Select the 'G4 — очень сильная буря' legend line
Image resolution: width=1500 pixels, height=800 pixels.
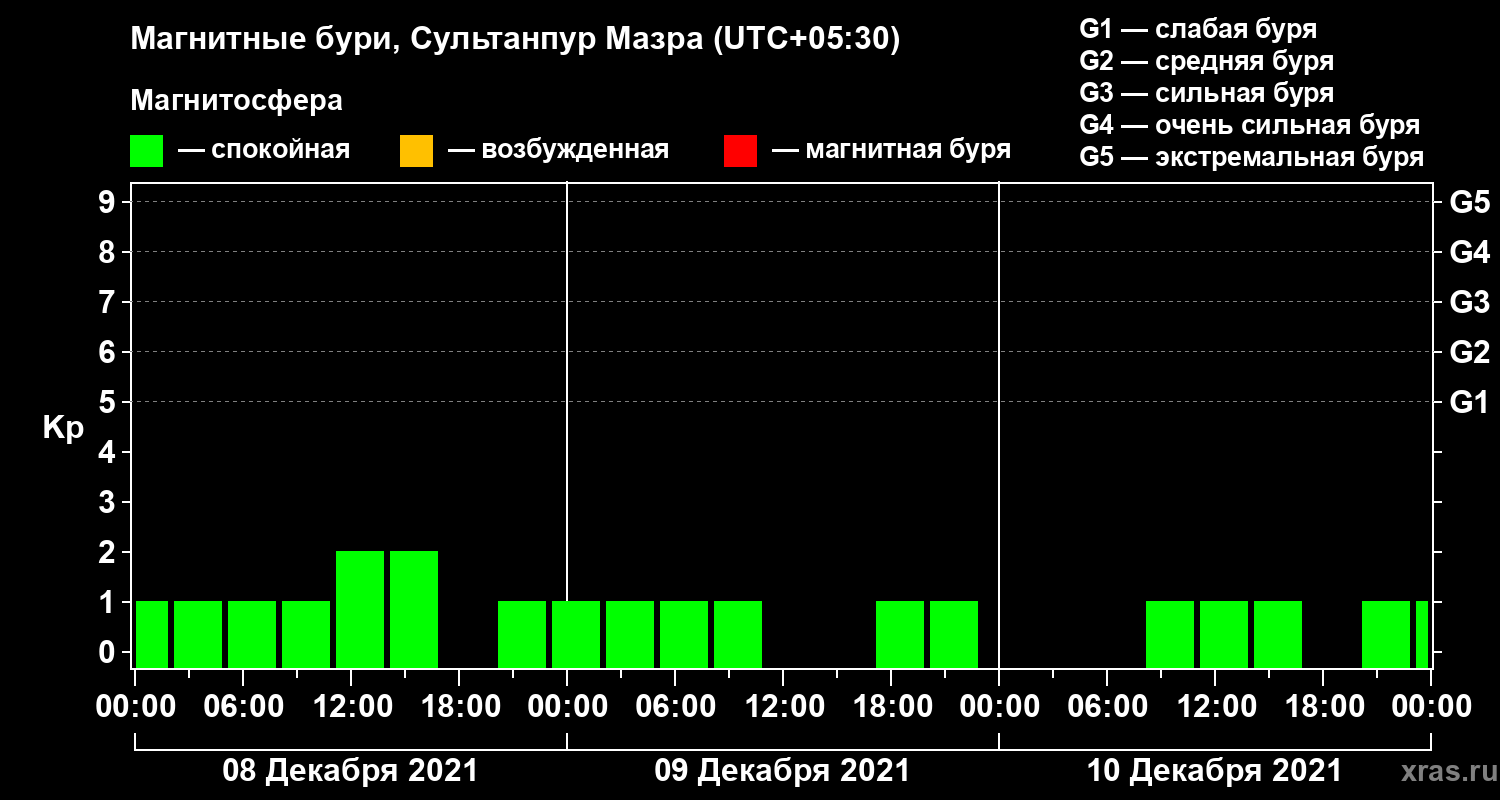pos(1250,125)
